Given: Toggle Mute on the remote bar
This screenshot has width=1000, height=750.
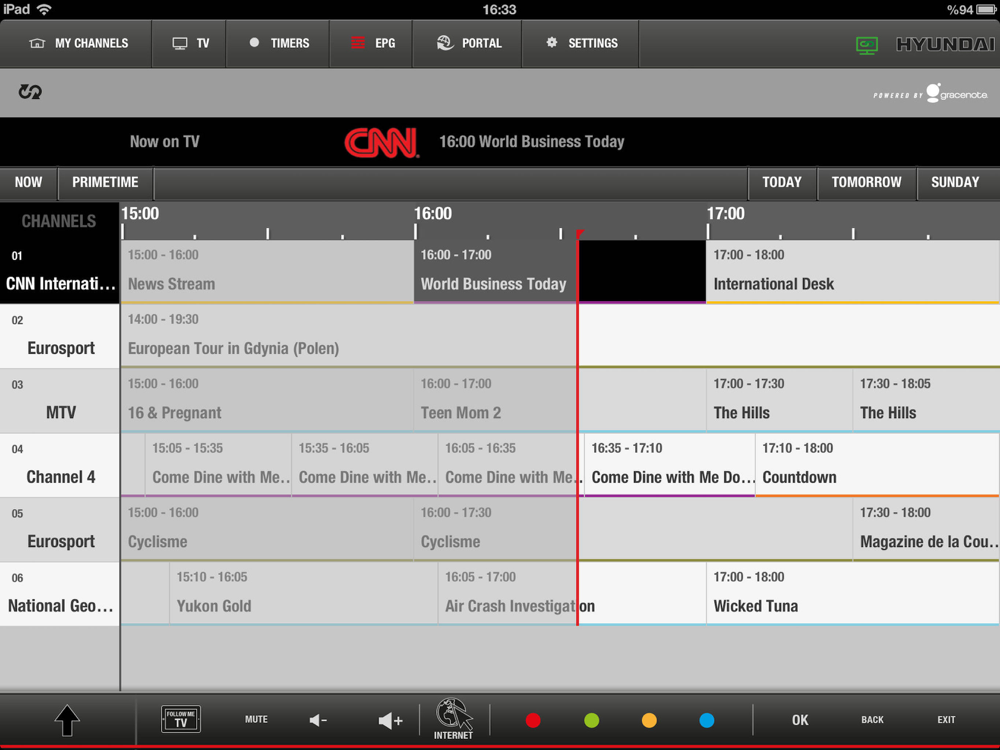Looking at the screenshot, I should [x=256, y=719].
